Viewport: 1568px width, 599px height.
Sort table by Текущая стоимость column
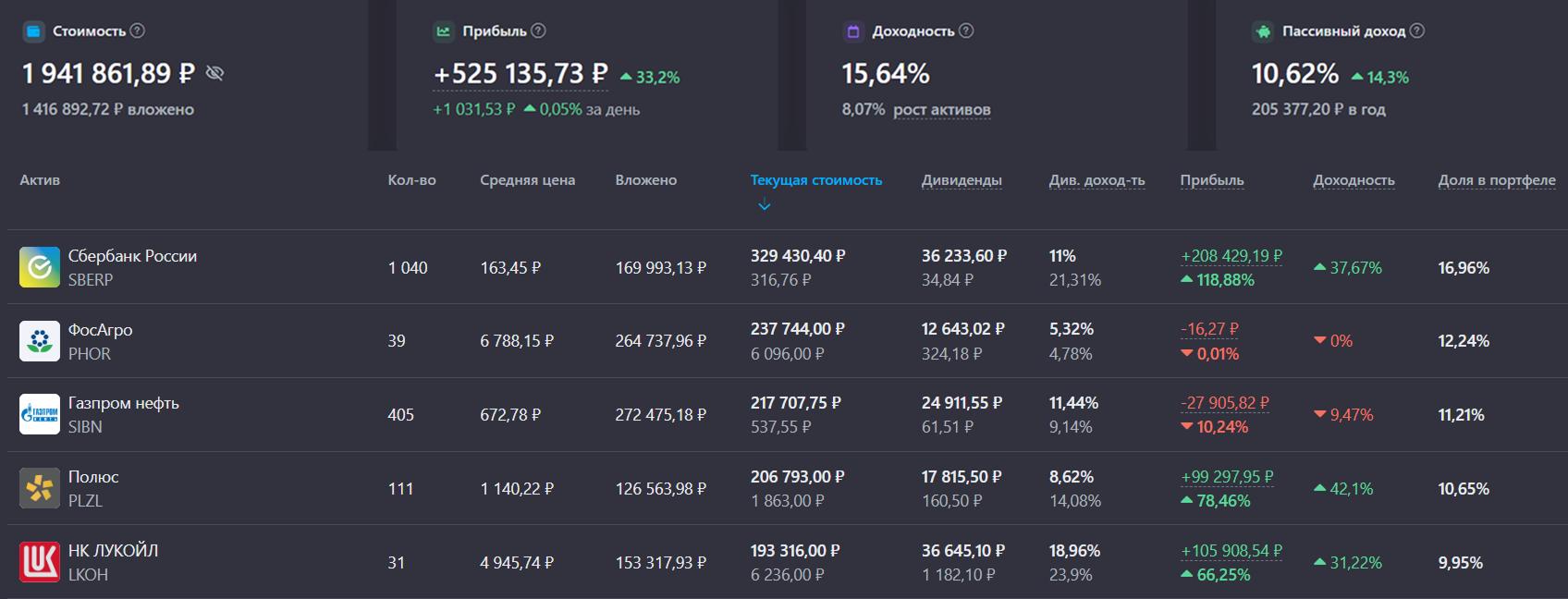tap(815, 180)
